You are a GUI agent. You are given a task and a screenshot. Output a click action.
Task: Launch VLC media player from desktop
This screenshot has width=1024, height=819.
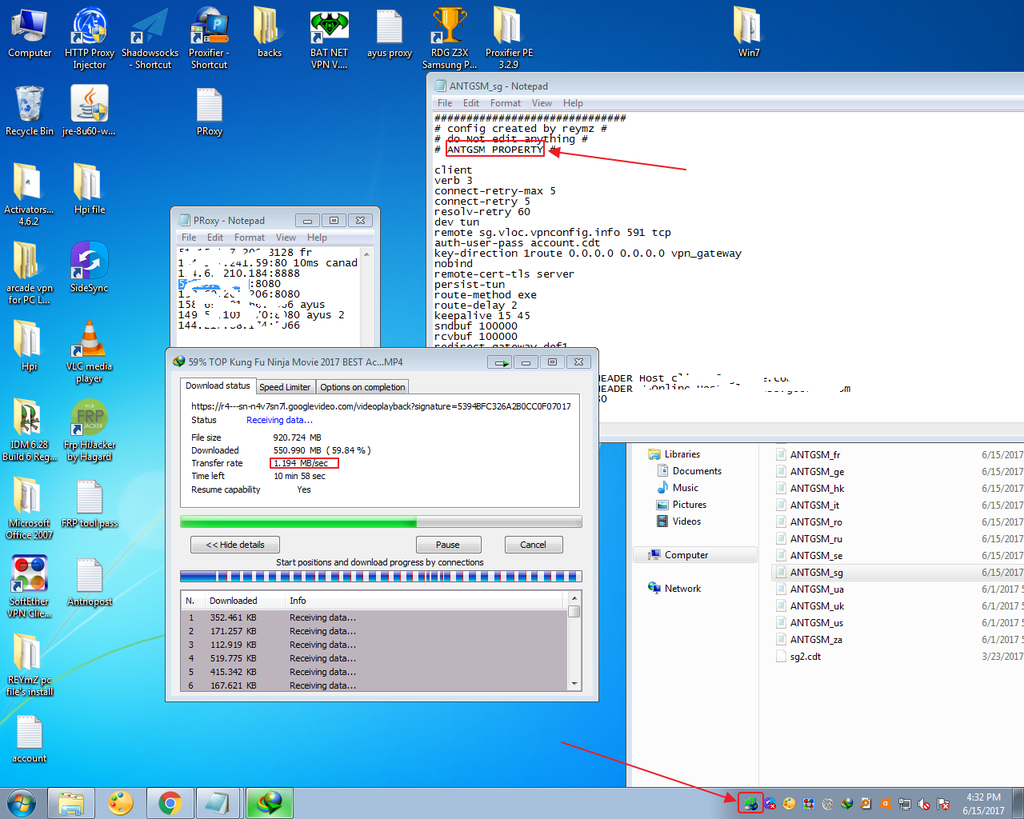click(89, 340)
